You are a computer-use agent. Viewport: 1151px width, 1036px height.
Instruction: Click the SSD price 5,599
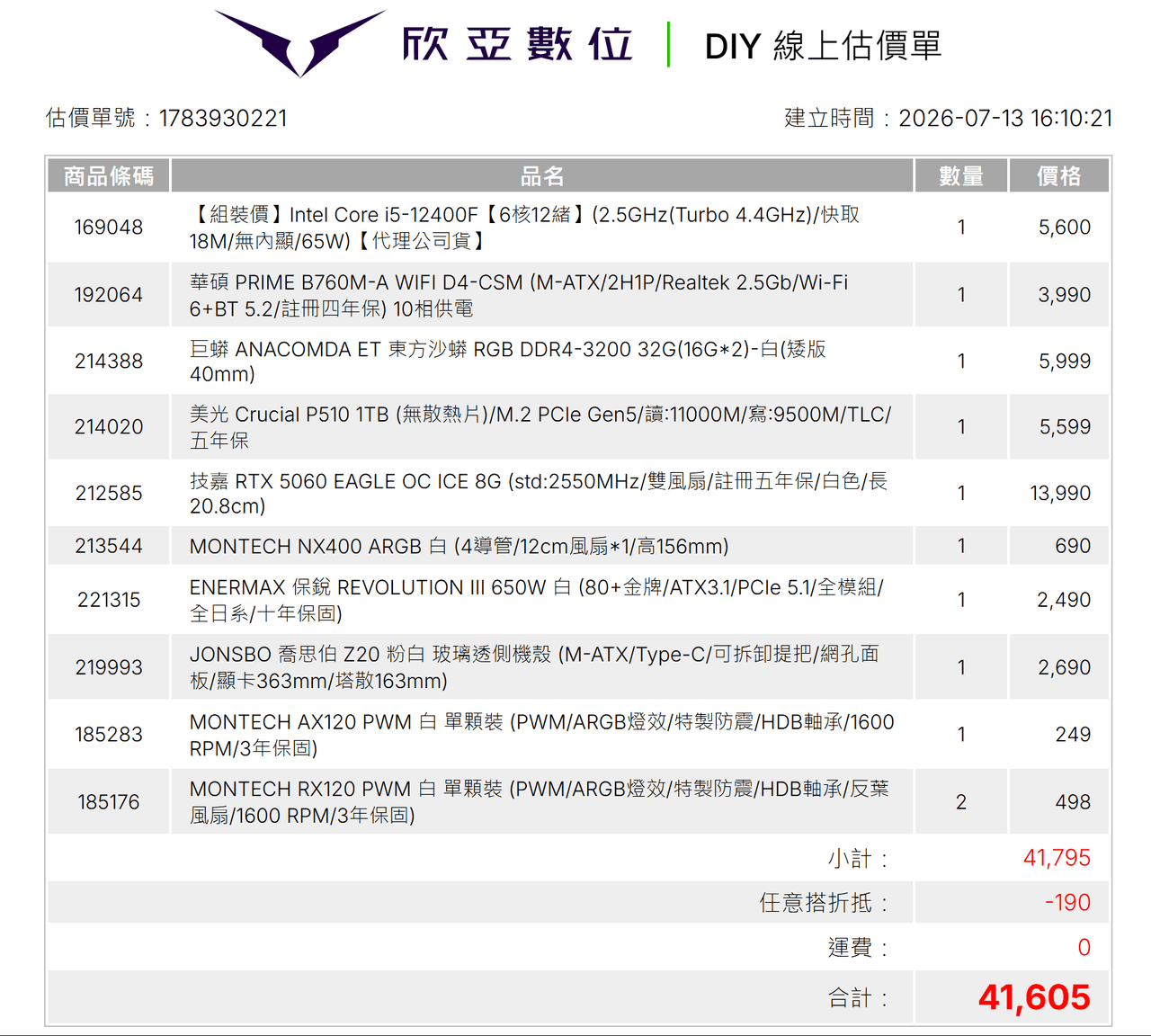(1065, 427)
